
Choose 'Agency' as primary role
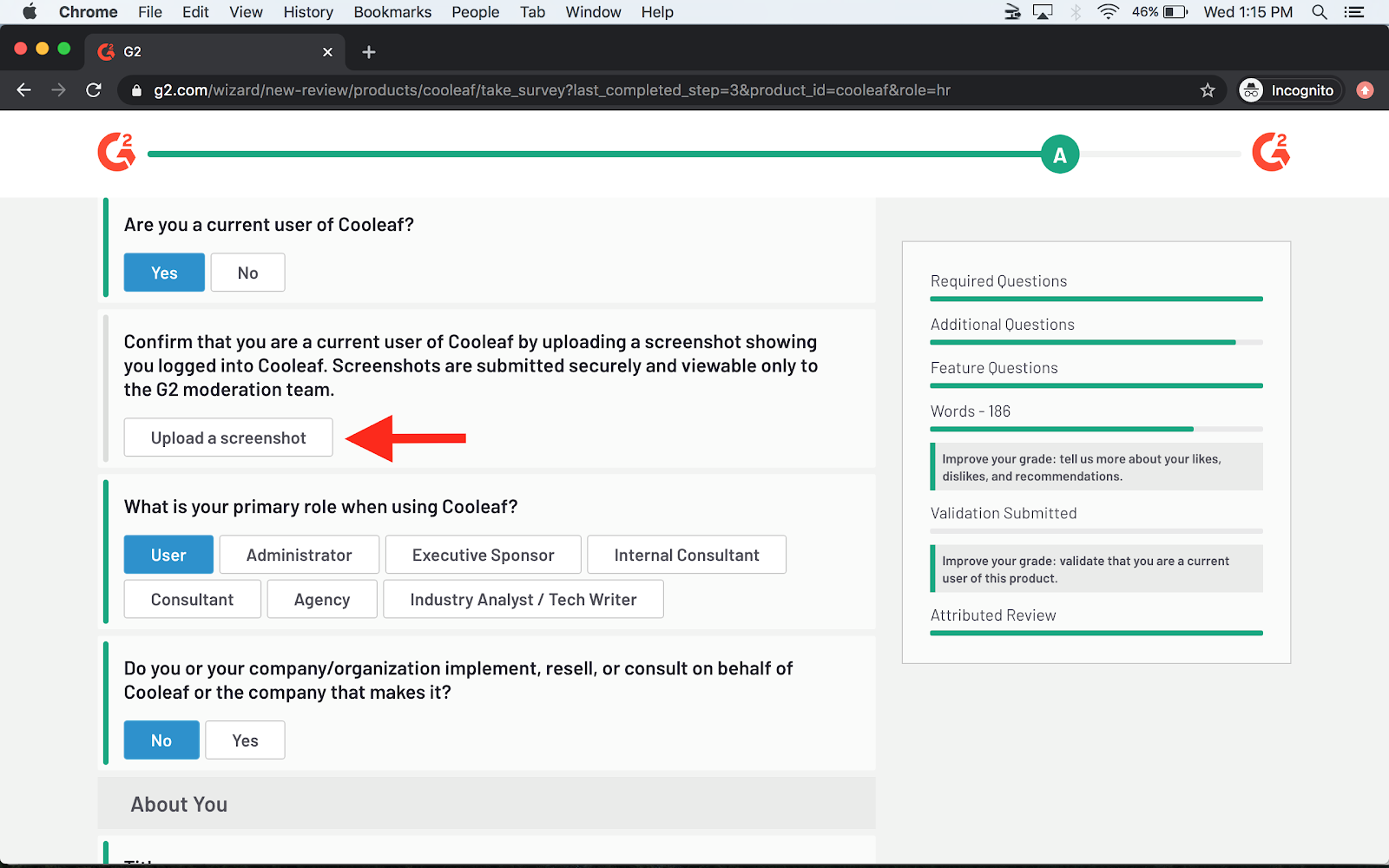(322, 599)
